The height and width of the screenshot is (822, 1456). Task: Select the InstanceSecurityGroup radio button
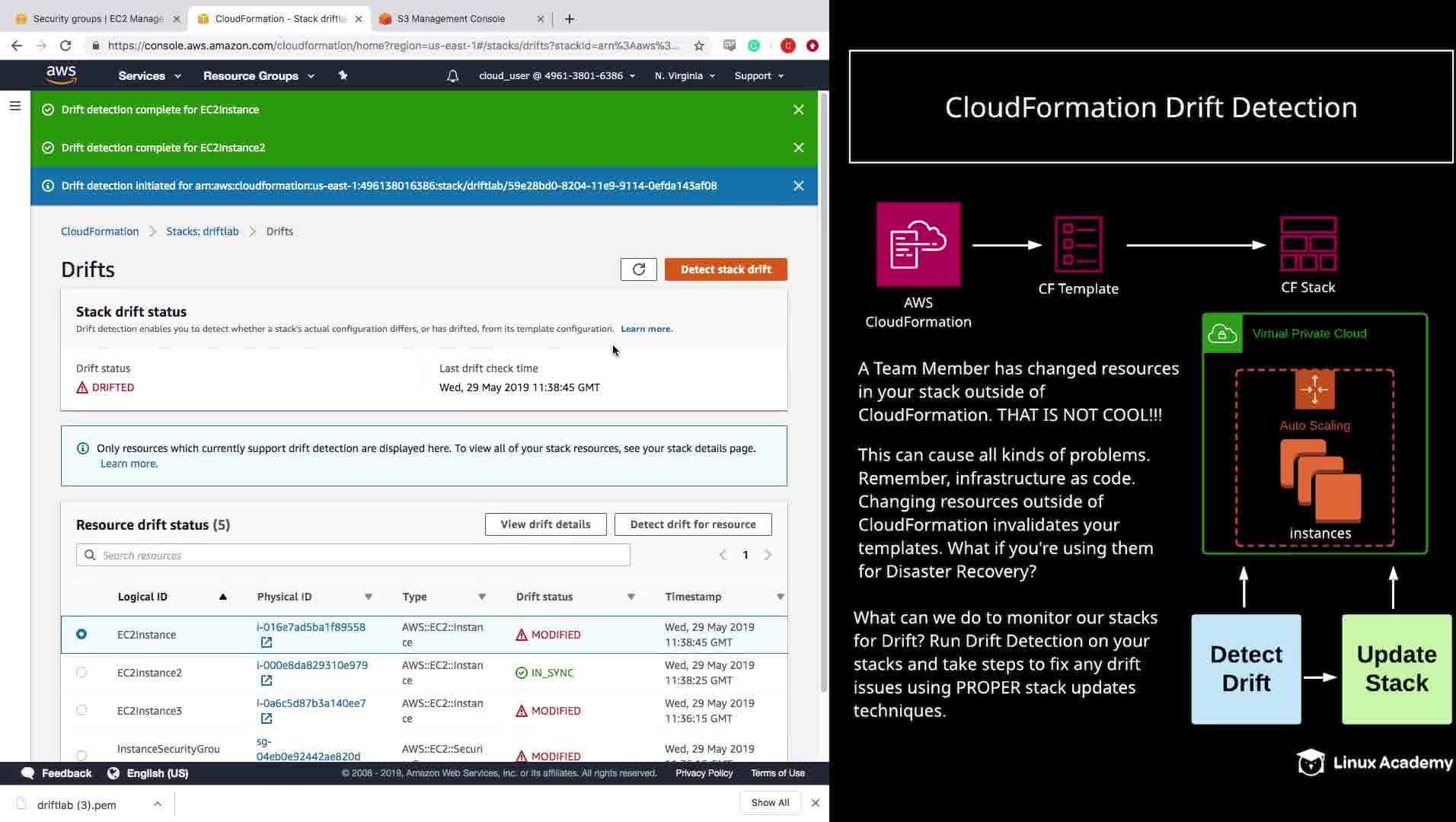coord(81,755)
